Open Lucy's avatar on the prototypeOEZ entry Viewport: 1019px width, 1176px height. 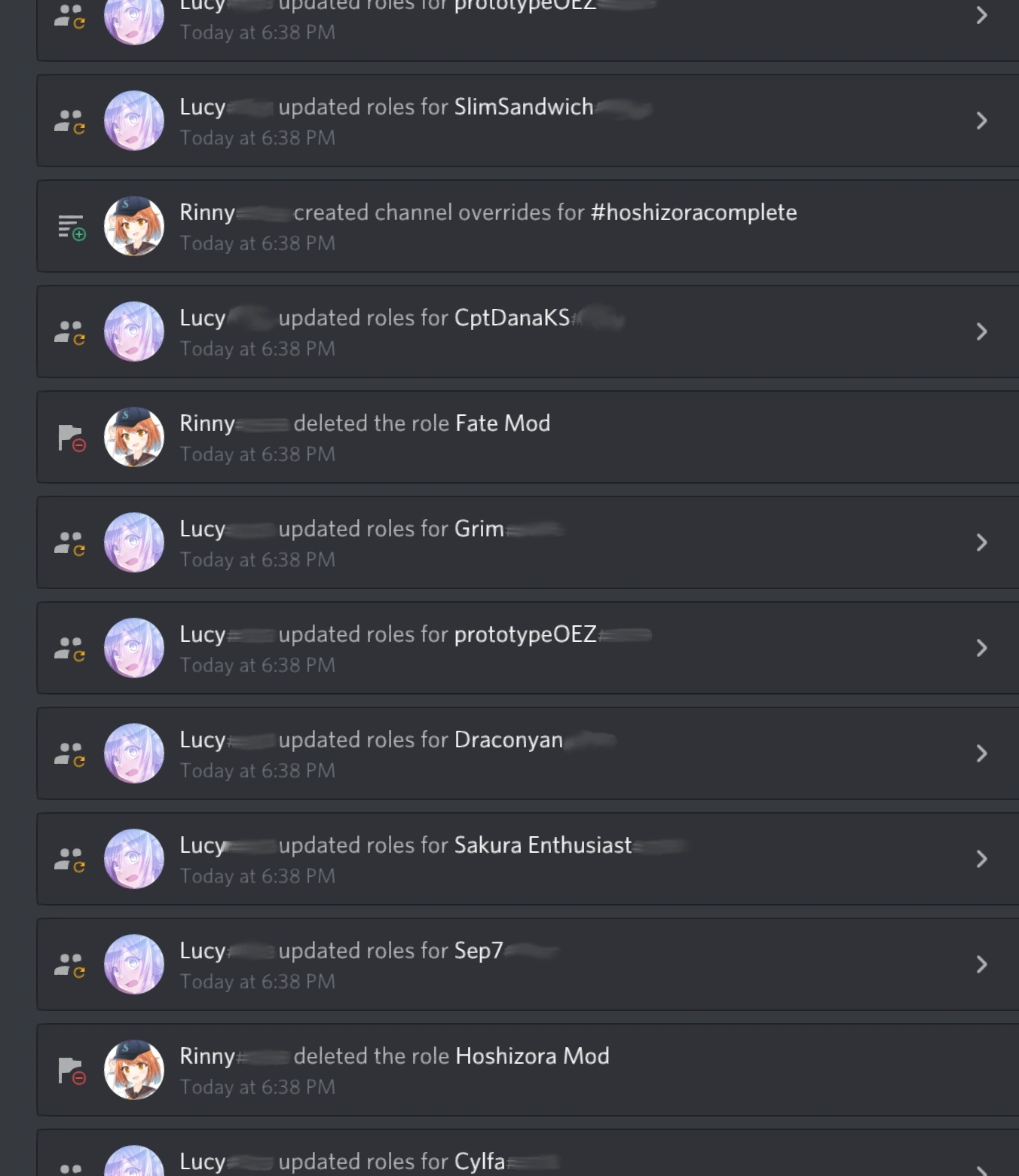click(x=134, y=648)
